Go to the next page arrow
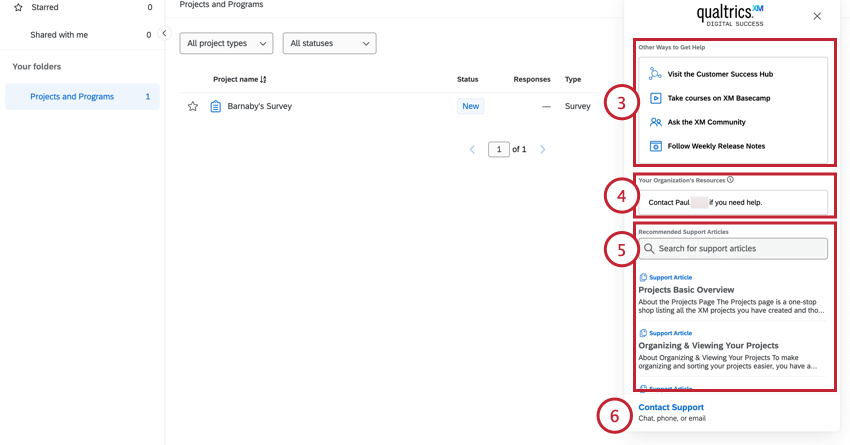The height and width of the screenshot is (445, 850). click(x=542, y=149)
